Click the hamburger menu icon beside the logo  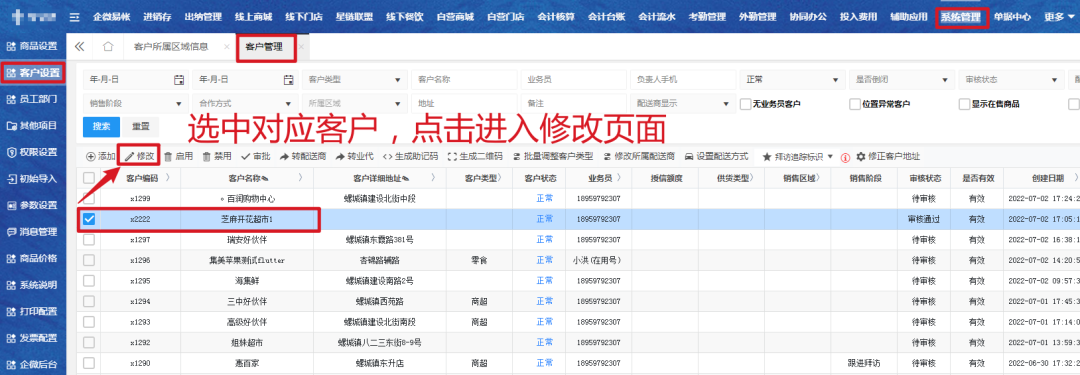point(74,17)
